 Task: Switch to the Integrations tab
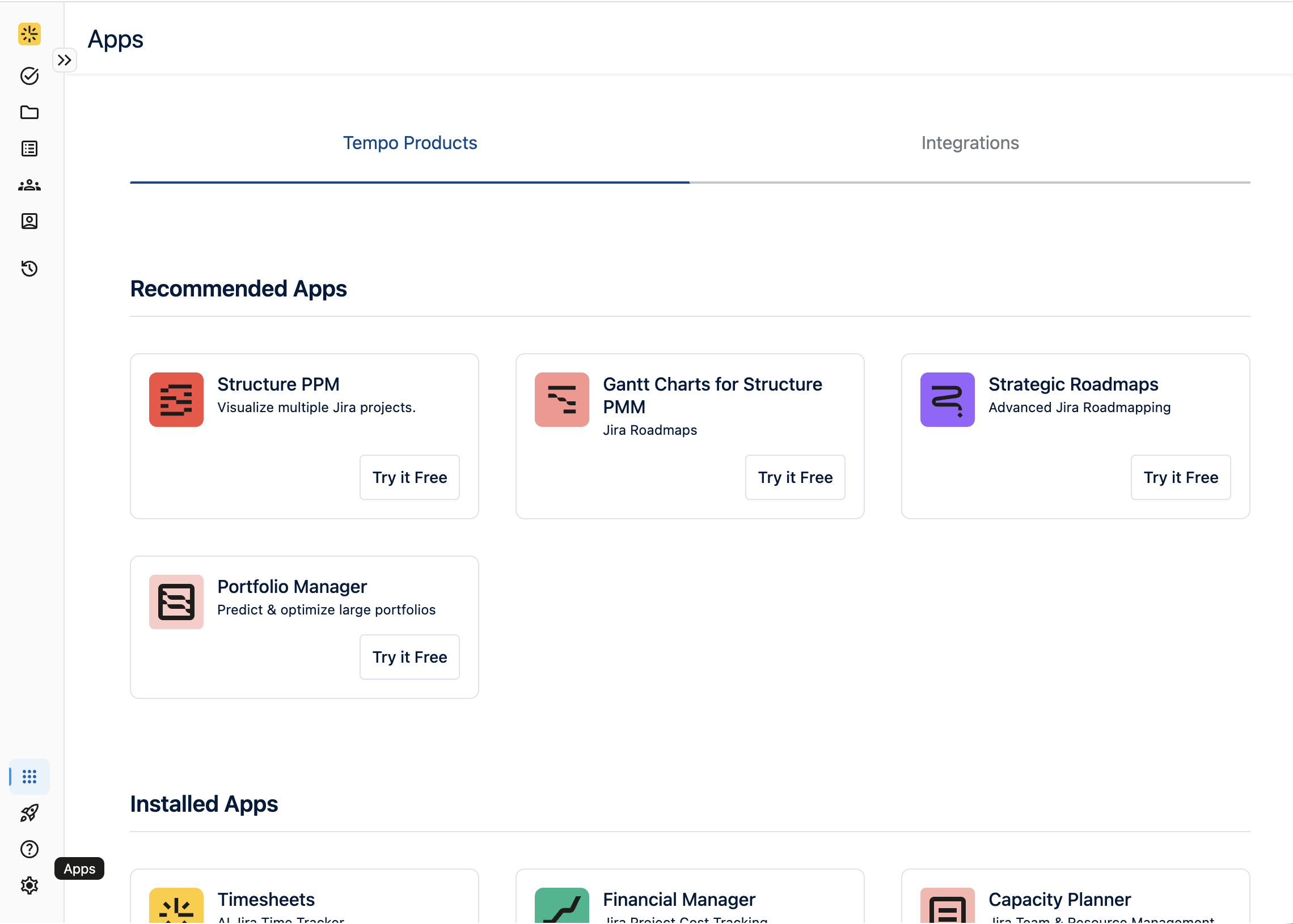coord(970,143)
